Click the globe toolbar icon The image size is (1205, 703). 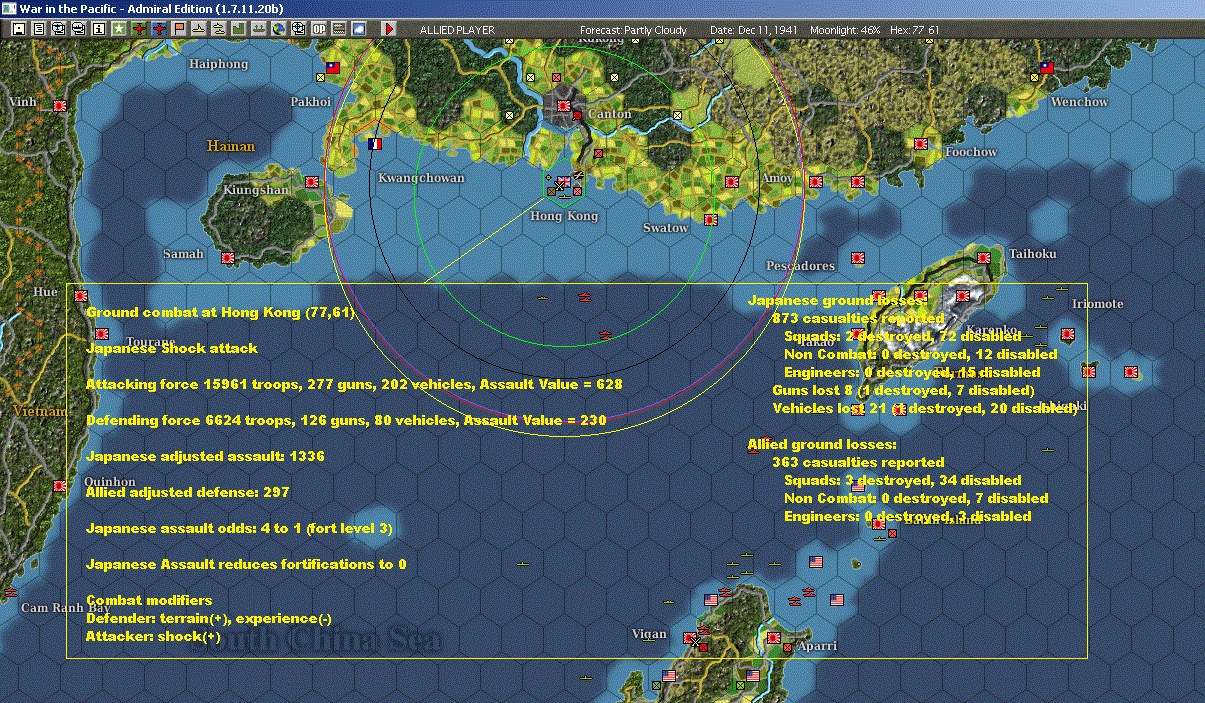click(x=278, y=29)
